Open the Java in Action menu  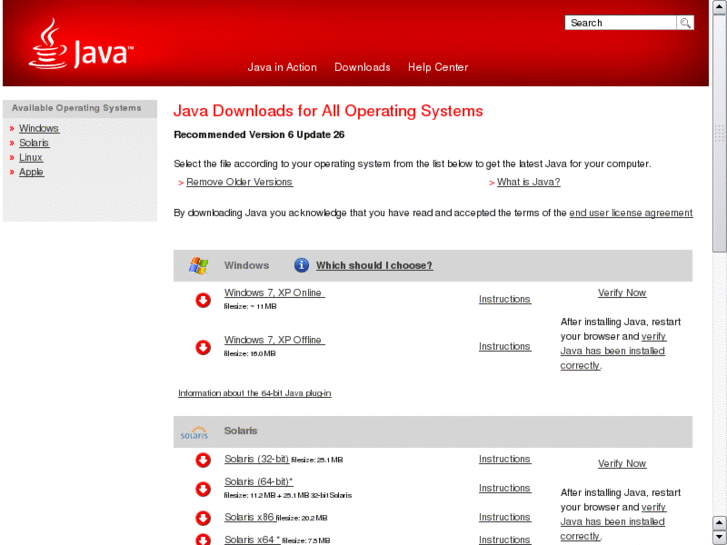pos(282,67)
